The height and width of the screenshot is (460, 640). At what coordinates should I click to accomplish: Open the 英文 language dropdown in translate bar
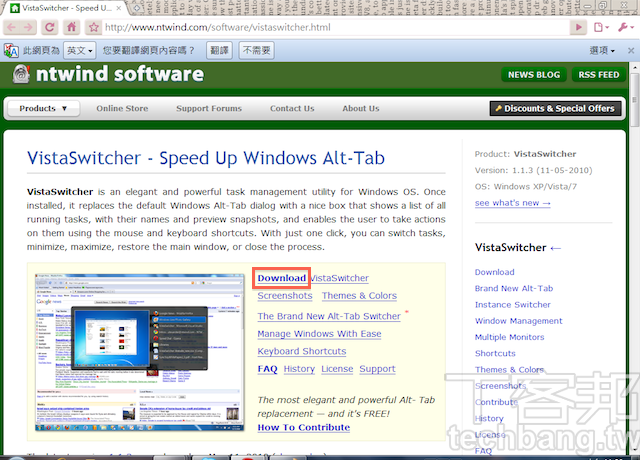click(x=79, y=50)
